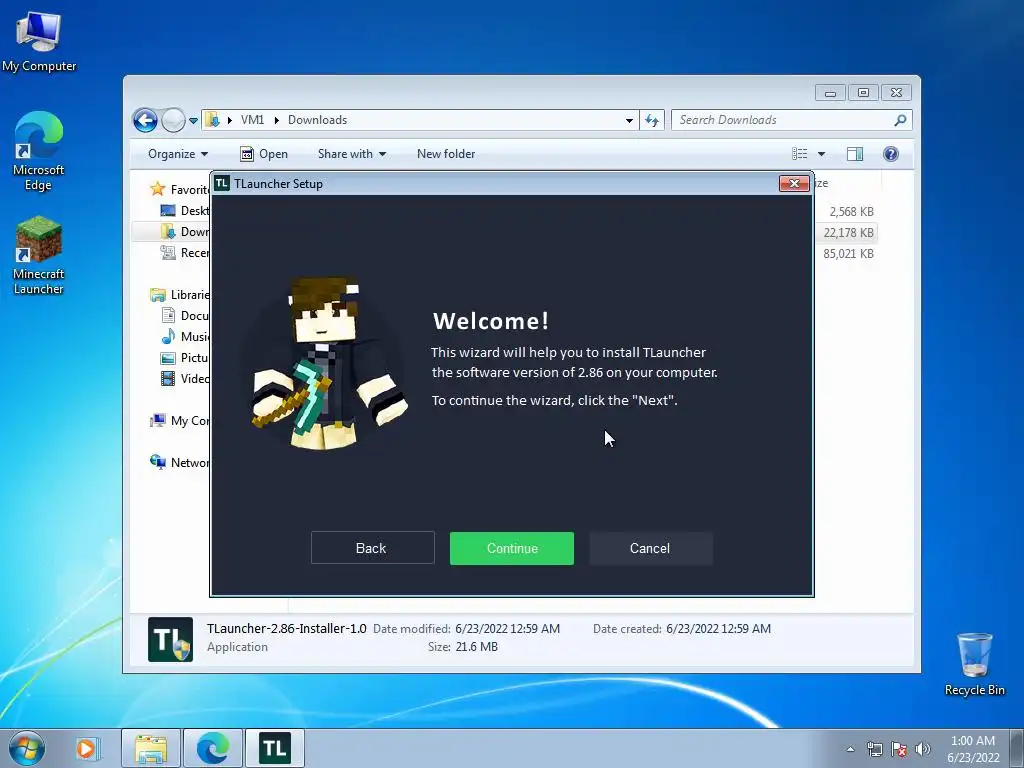Select Microsoft Edge desktop shortcut

click(x=39, y=152)
